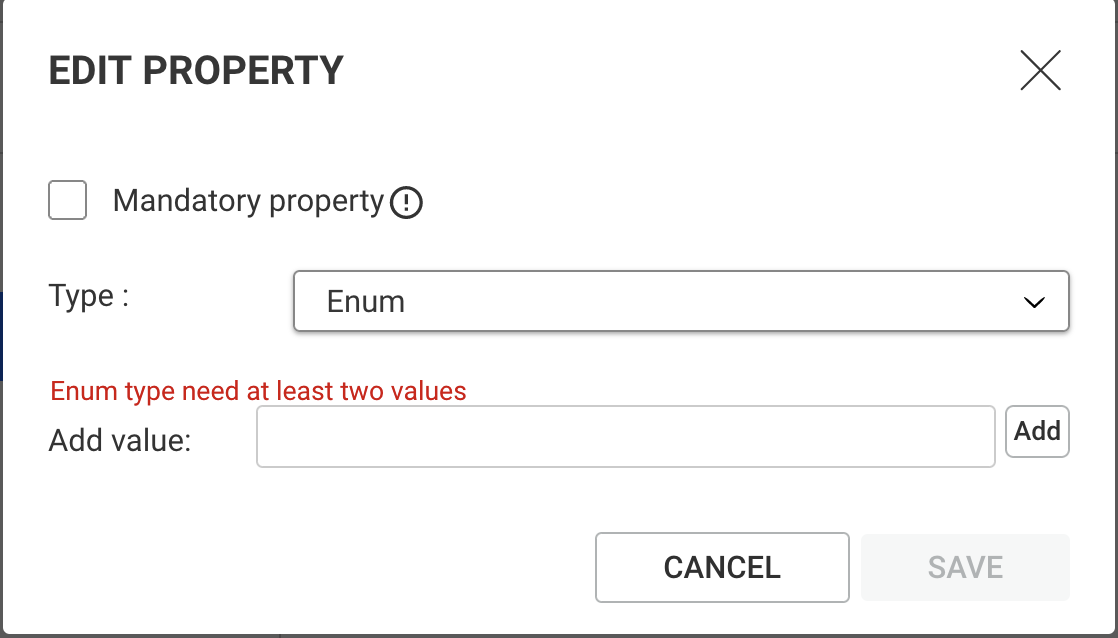1118x638 pixels.
Task: Click the EDIT PROPERTY dialog title
Action: (196, 70)
